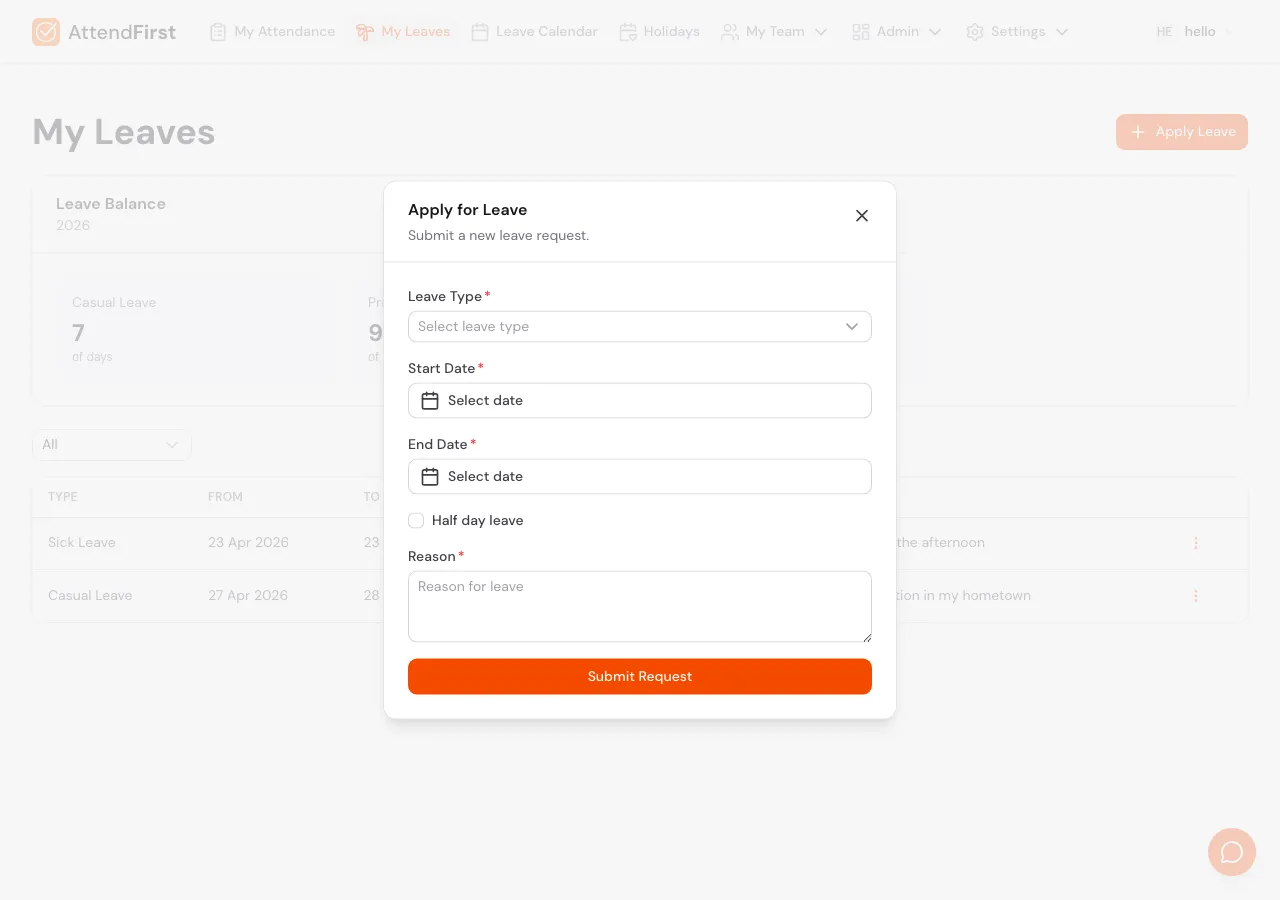Click inside the Reason for leave field
The height and width of the screenshot is (900, 1280).
pos(640,606)
